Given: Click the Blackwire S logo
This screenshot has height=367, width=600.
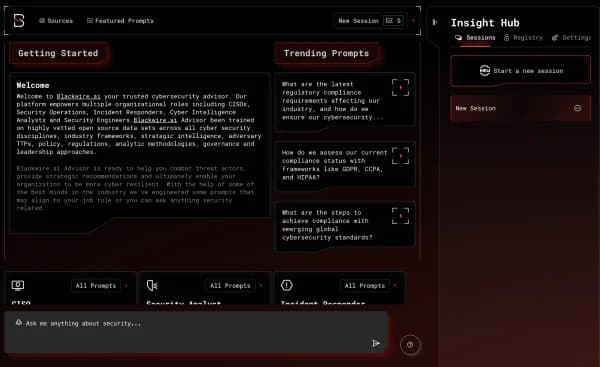Looking at the screenshot, I should [19, 21].
